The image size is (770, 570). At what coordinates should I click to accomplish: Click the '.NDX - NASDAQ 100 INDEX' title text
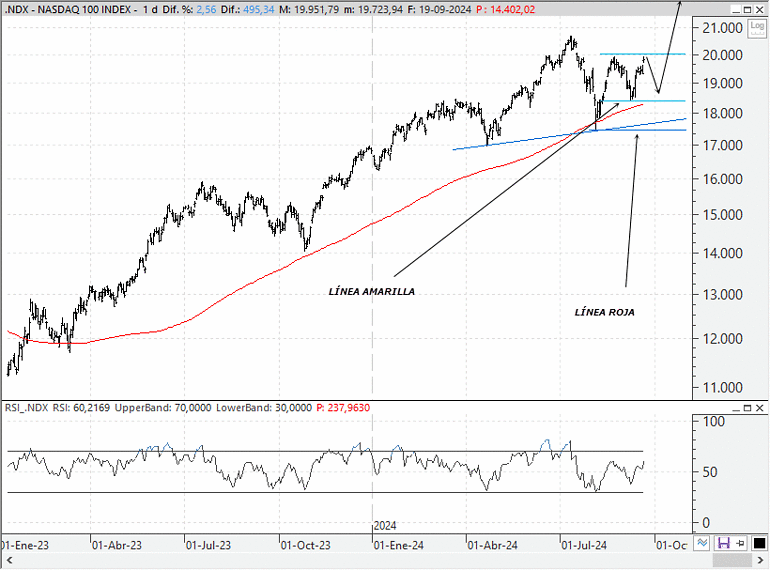[x=68, y=9]
